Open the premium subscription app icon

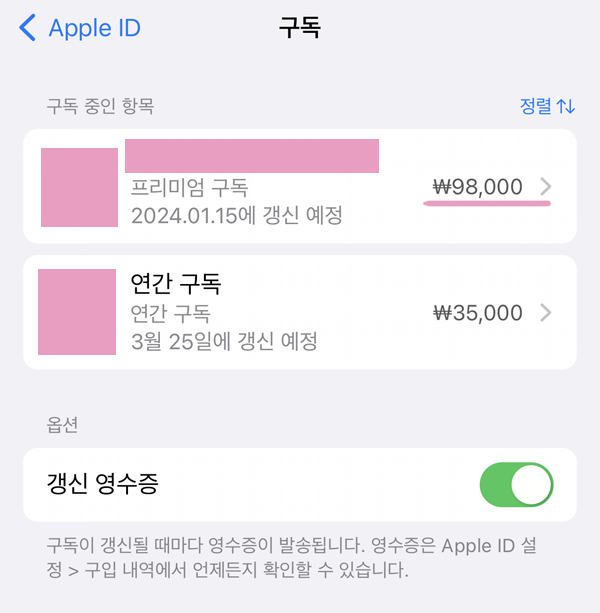click(x=79, y=187)
